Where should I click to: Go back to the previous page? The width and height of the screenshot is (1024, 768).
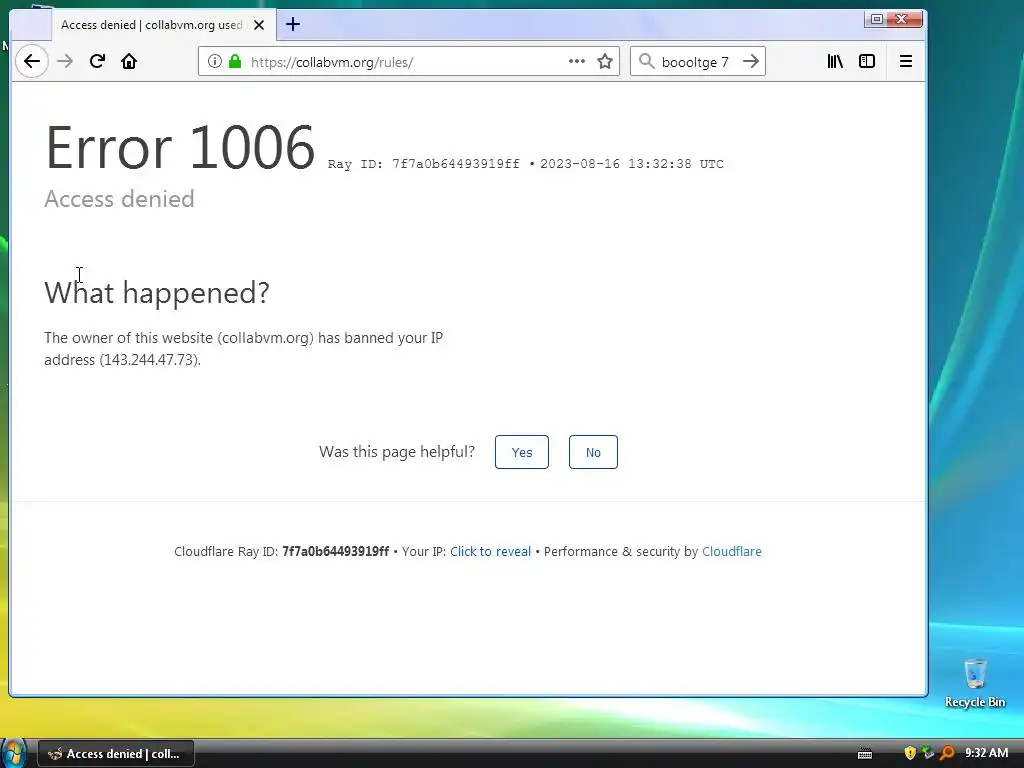click(x=31, y=61)
